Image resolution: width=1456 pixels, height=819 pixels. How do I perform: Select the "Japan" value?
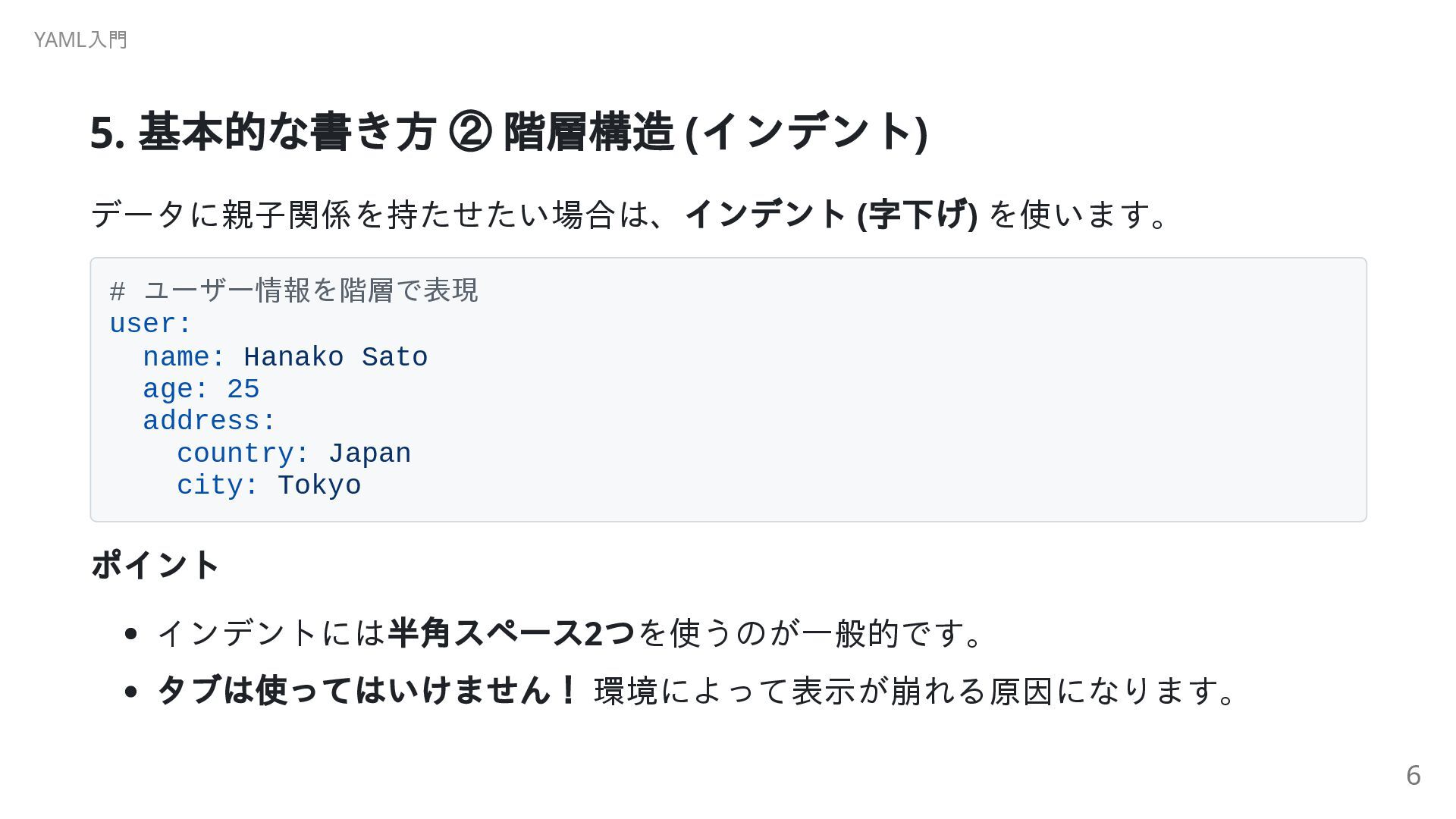tap(369, 453)
